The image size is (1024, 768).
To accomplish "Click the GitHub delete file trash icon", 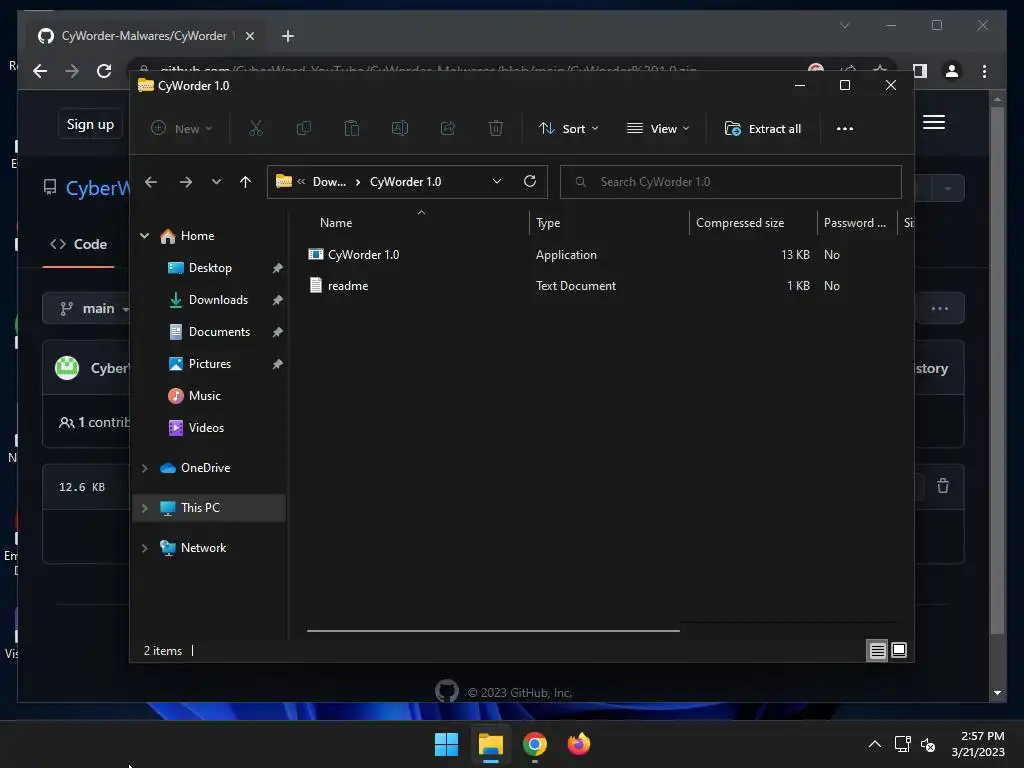I will (943, 486).
